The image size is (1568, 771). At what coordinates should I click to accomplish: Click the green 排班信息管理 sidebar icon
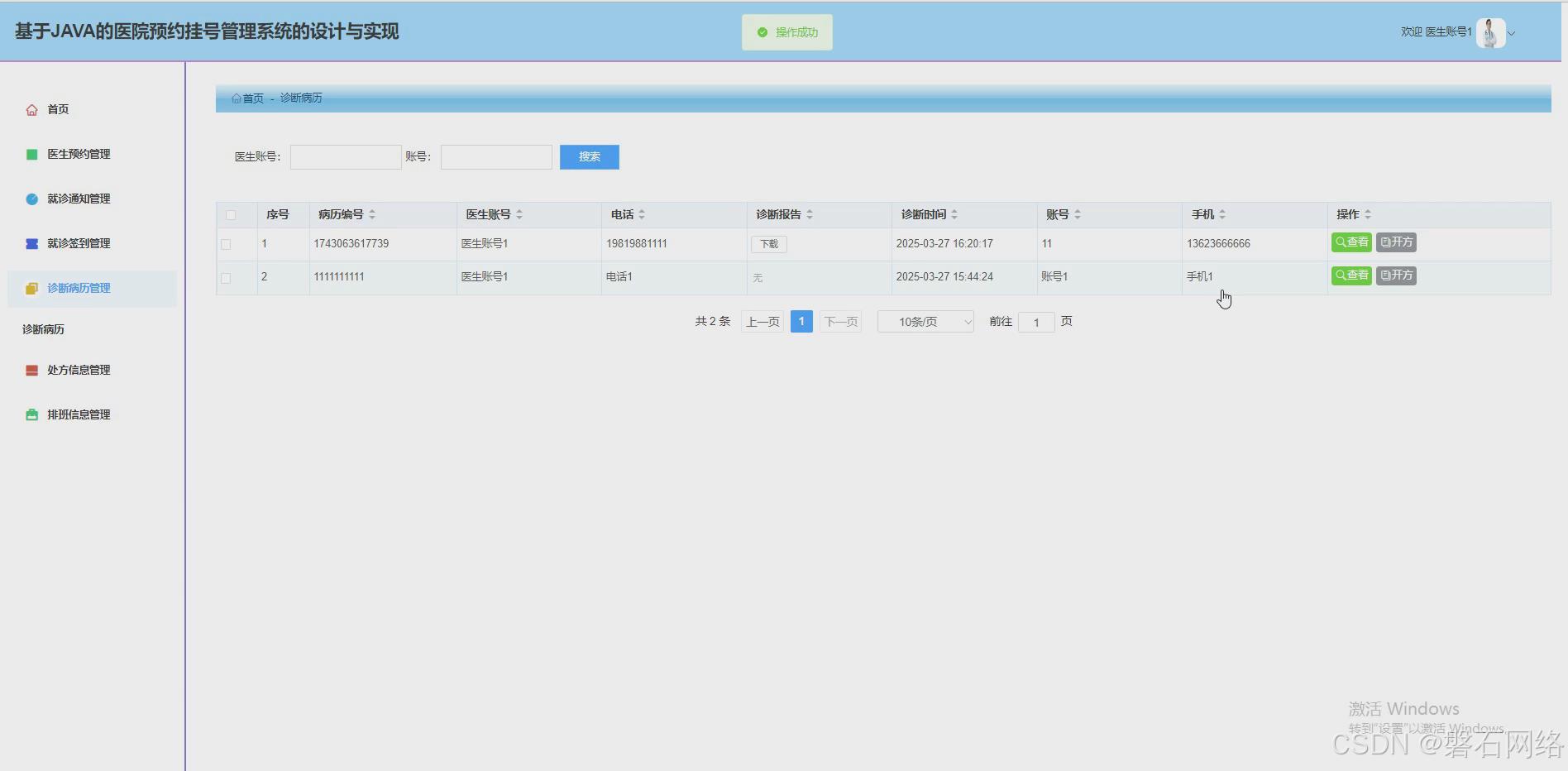pyautogui.click(x=31, y=415)
